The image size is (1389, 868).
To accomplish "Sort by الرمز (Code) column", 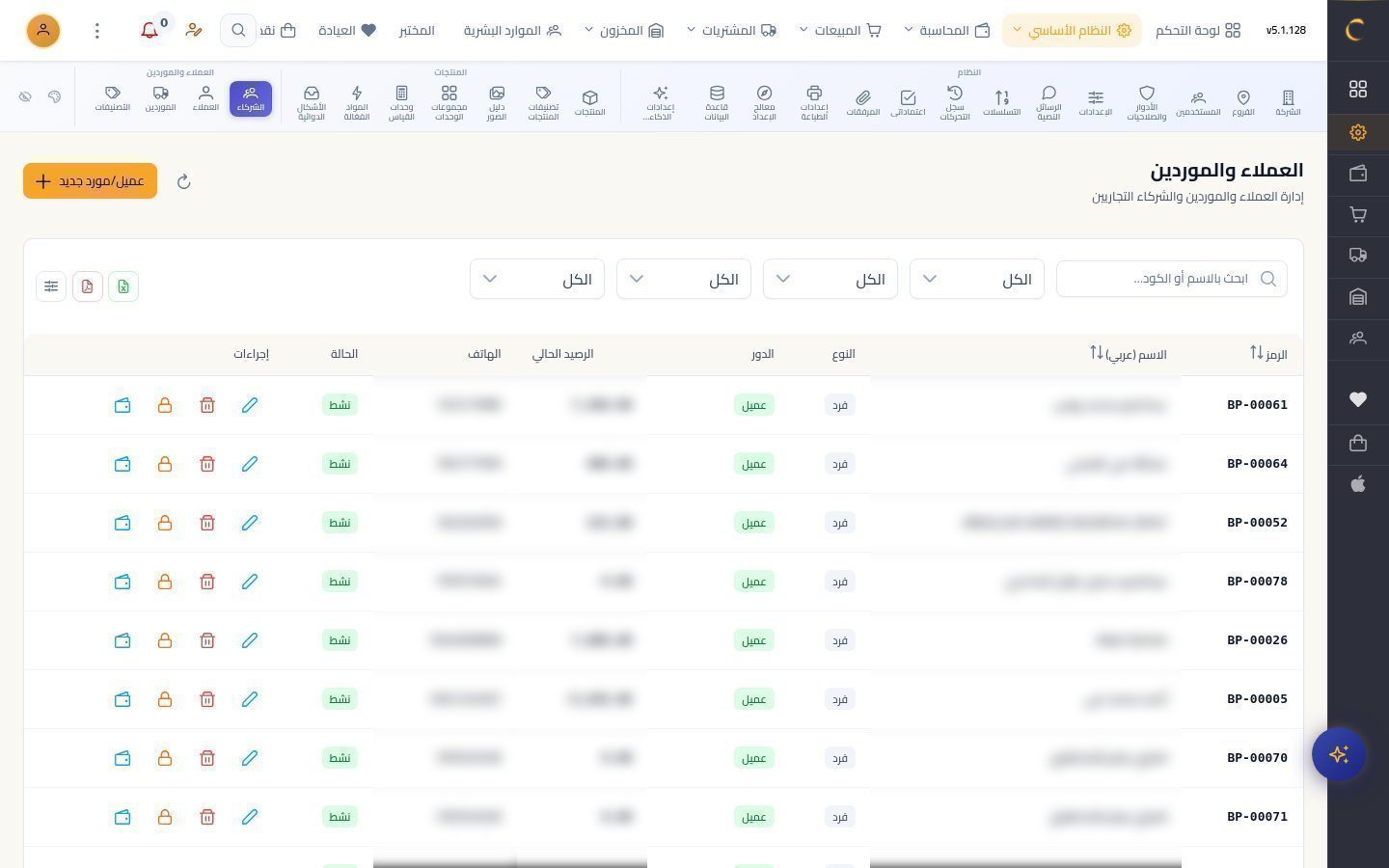I will tap(1268, 354).
